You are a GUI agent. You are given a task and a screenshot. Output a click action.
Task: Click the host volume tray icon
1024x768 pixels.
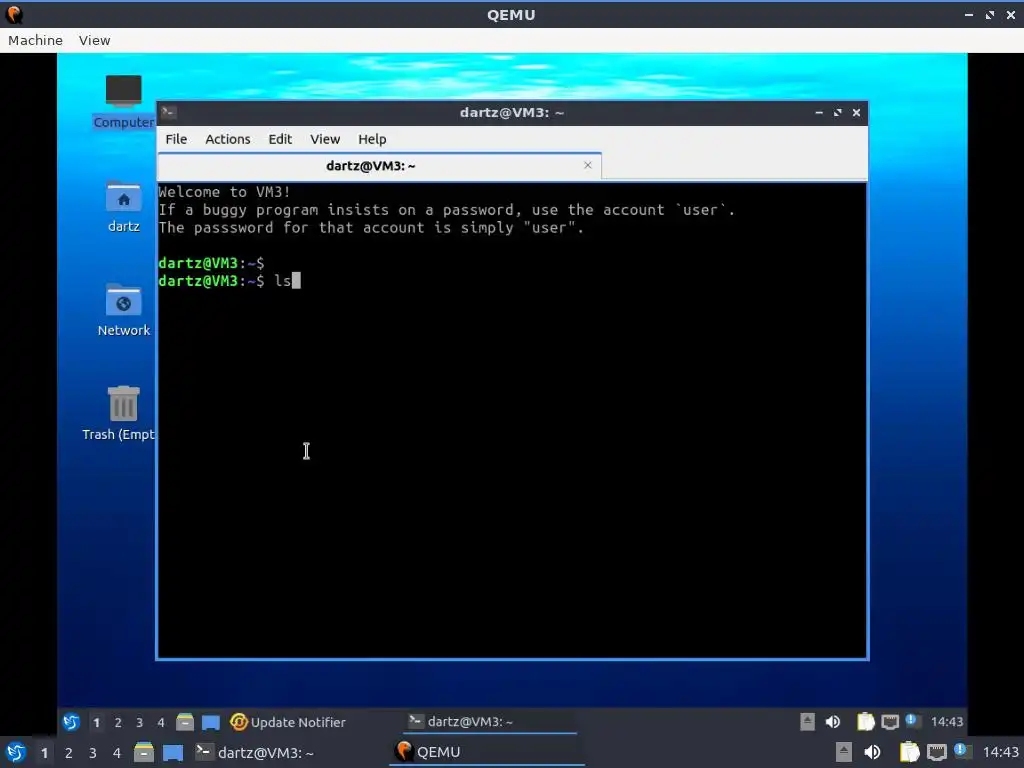(x=872, y=752)
